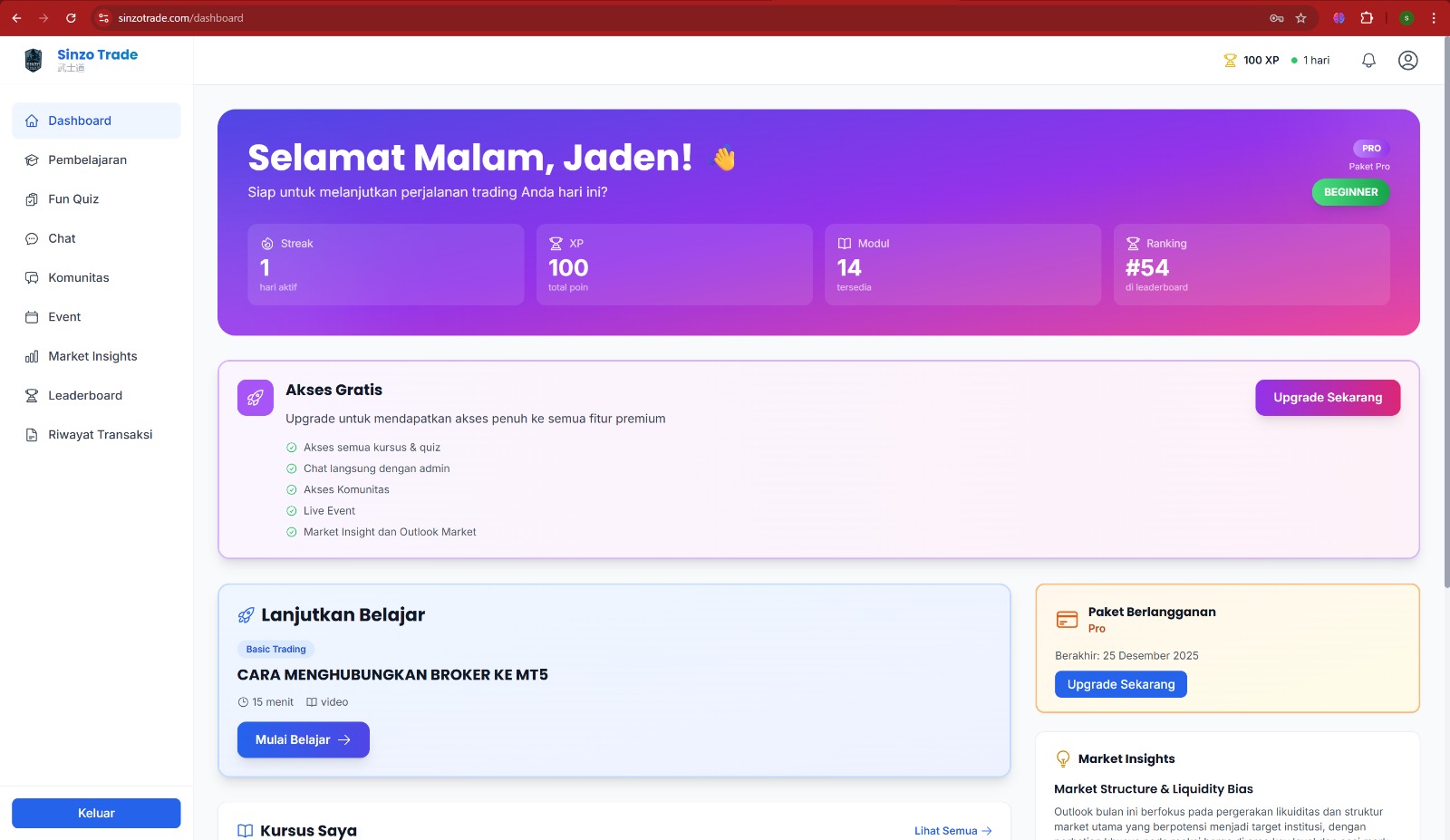
Task: Click Upgrade Sekarang in Akses Gratis banner
Action: pyautogui.click(x=1327, y=397)
